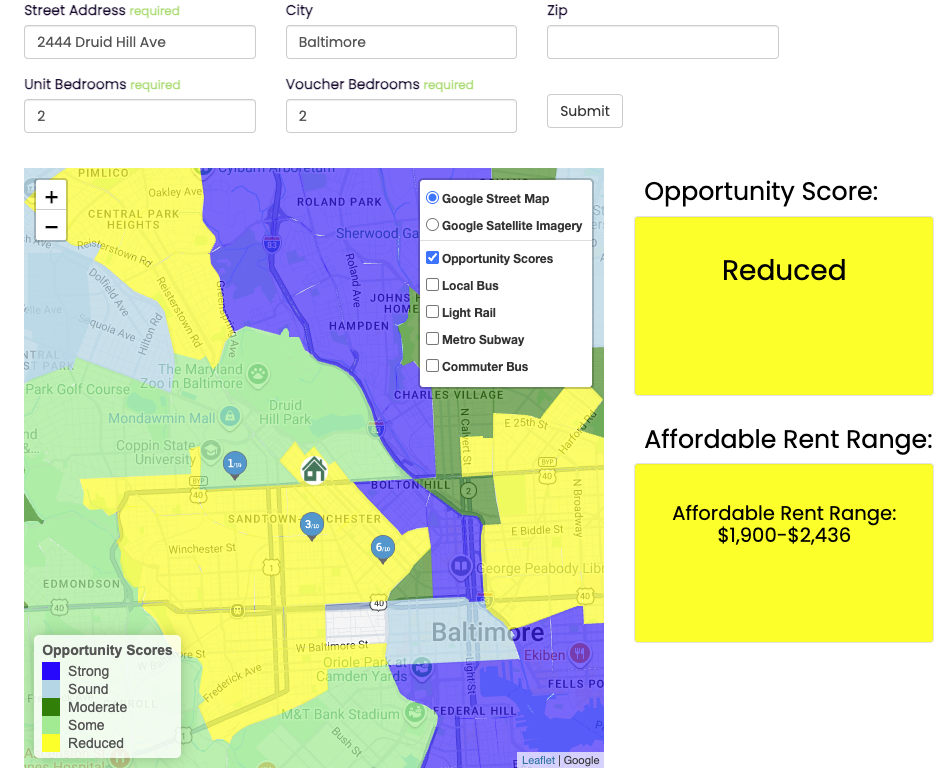Click the Strong blue legend swatch

point(51,671)
